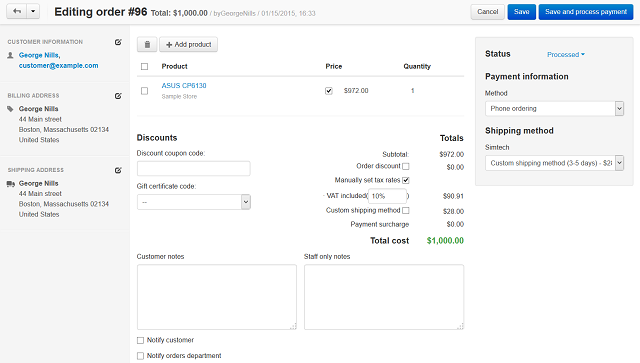Click the $1,000.00 total cost value
The height and width of the screenshot is (363, 640).
pos(445,241)
